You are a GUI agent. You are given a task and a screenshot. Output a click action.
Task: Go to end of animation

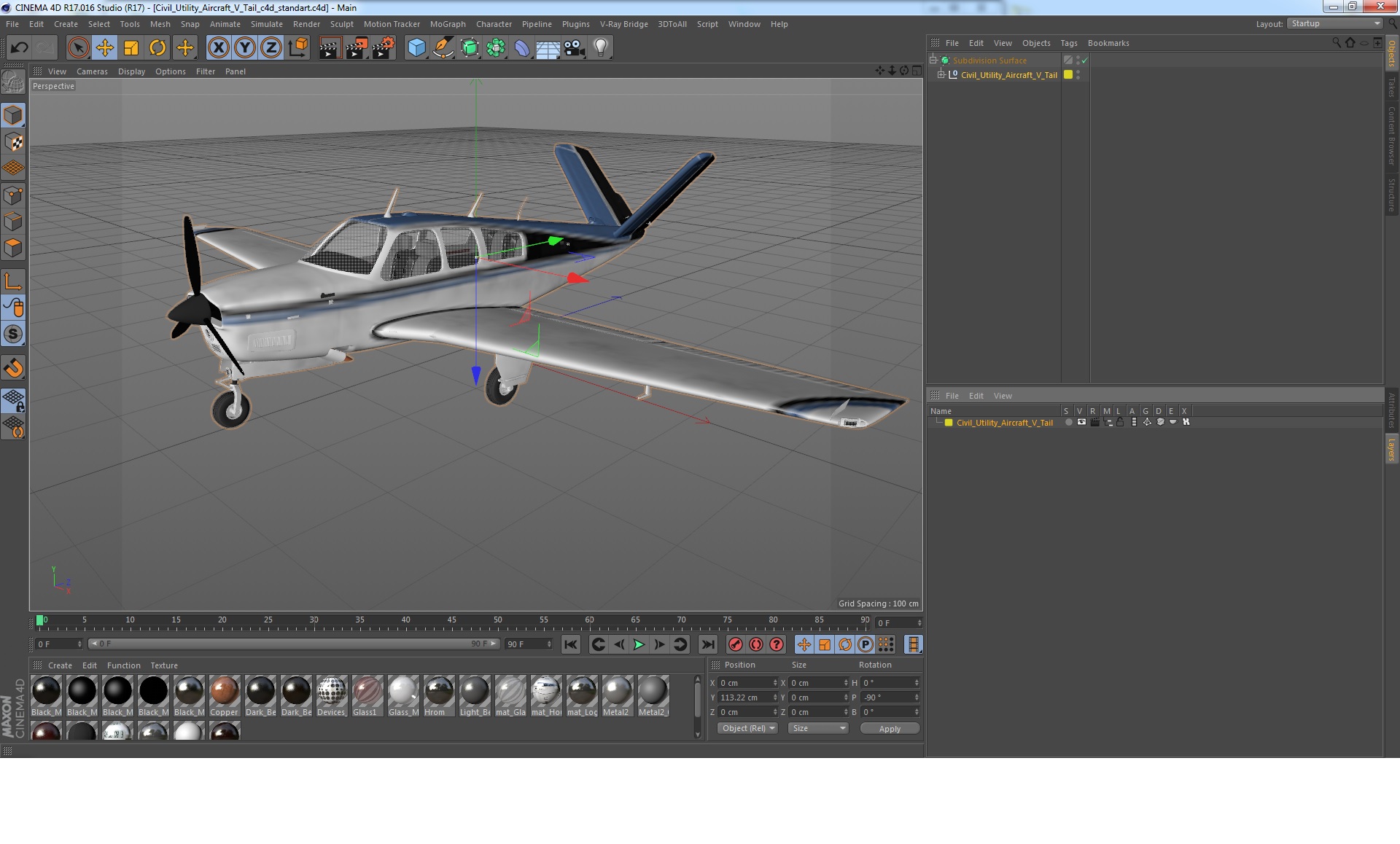(707, 644)
